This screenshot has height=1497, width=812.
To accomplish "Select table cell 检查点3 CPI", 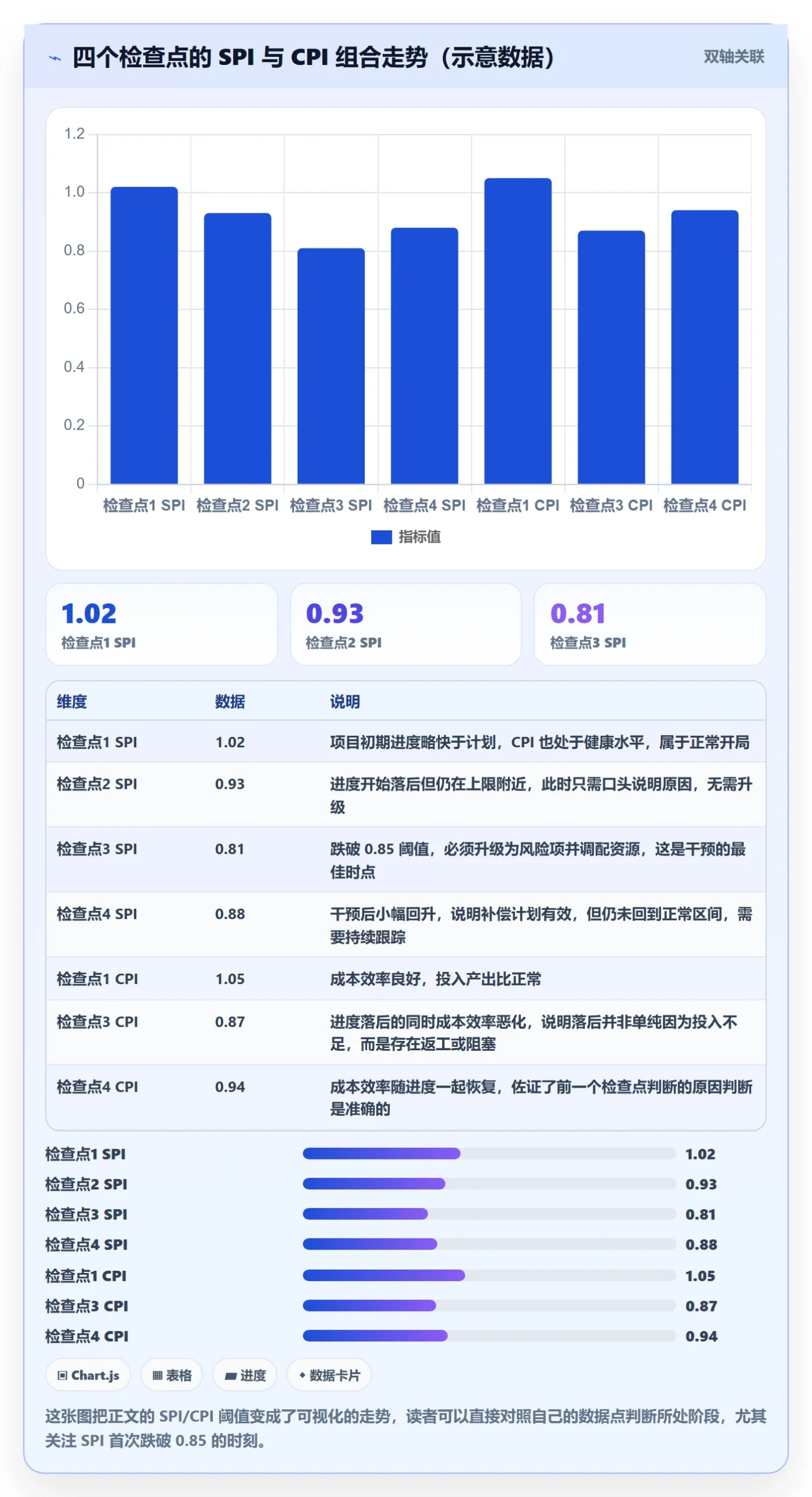I will click(97, 1022).
